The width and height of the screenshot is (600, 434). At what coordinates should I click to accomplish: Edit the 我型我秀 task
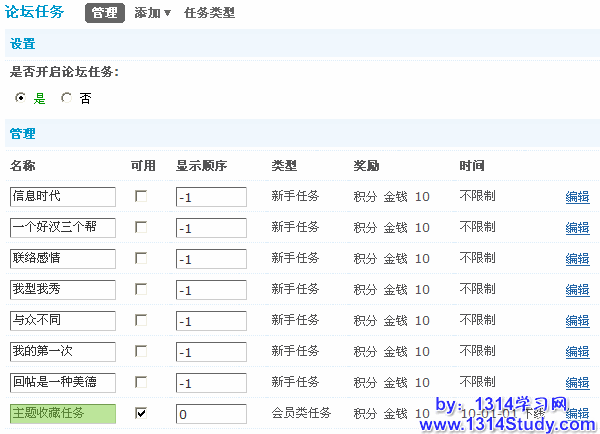[x=577, y=290]
